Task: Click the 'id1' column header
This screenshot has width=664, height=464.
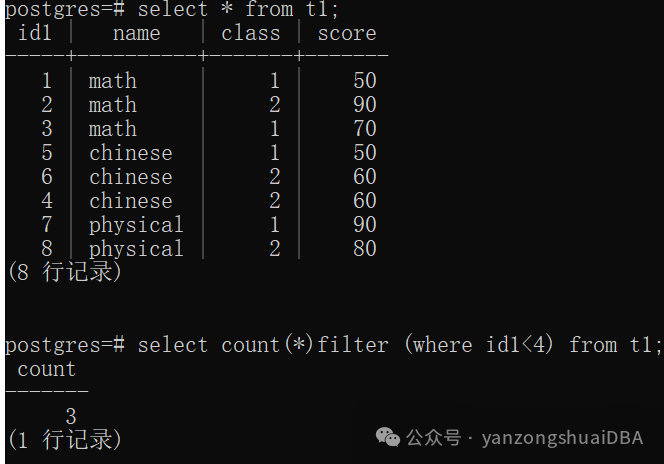Action: pyautogui.click(x=35, y=33)
